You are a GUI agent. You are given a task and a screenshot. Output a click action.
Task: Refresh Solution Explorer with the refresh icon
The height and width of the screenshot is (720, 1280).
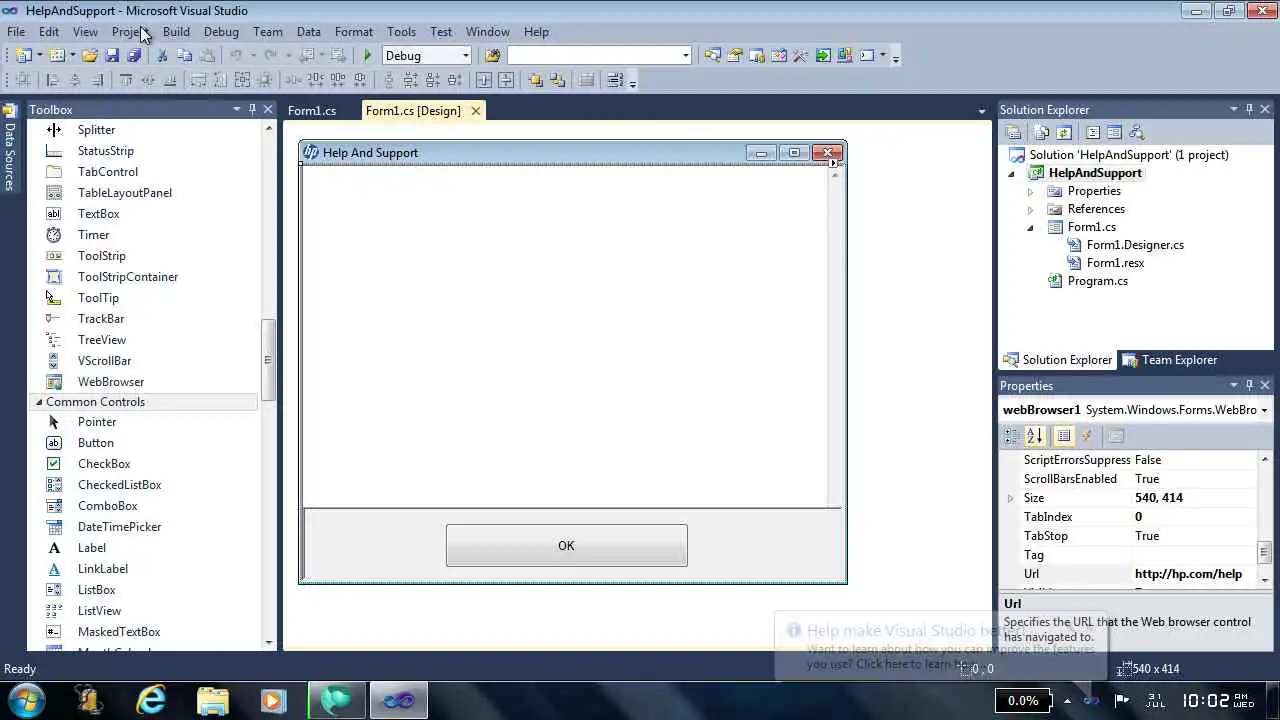coord(1064,132)
